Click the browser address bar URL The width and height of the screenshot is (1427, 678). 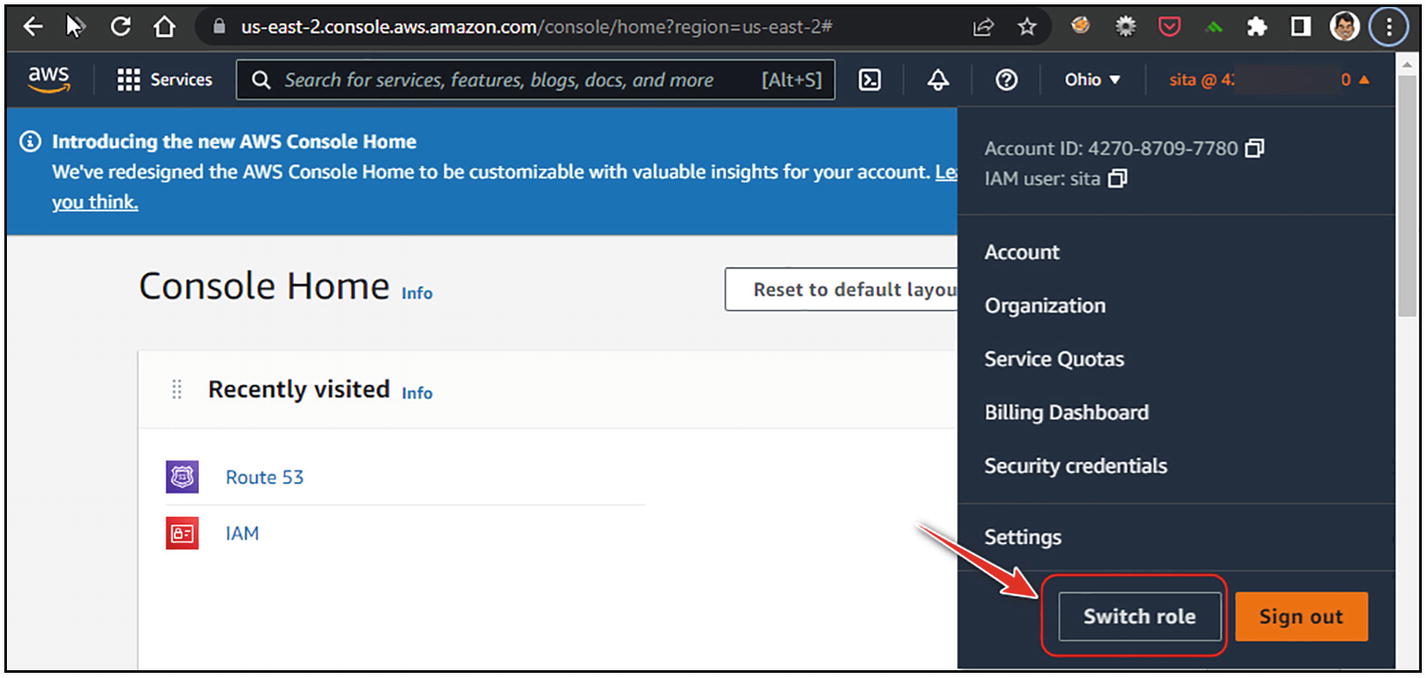click(x=536, y=27)
